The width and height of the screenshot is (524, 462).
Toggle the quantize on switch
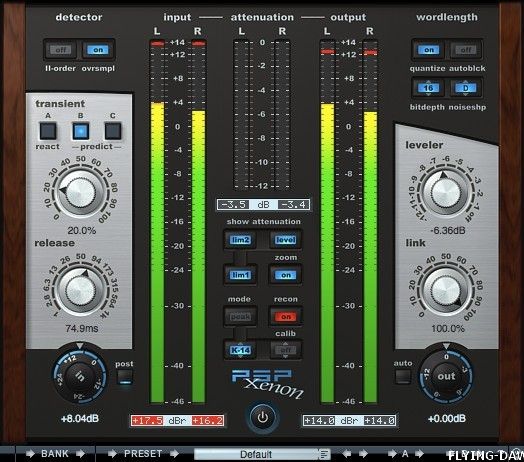(x=429, y=50)
